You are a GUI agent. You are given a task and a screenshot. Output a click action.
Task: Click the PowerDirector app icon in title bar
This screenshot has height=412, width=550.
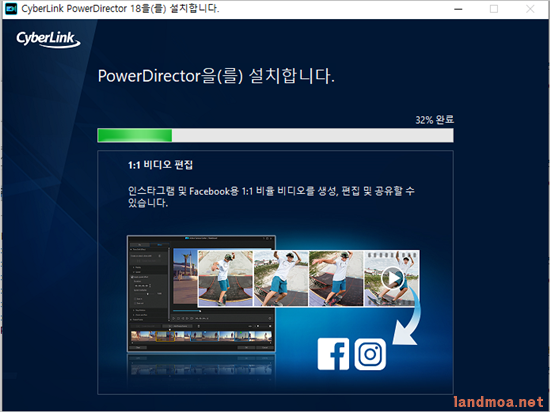tap(11, 9)
